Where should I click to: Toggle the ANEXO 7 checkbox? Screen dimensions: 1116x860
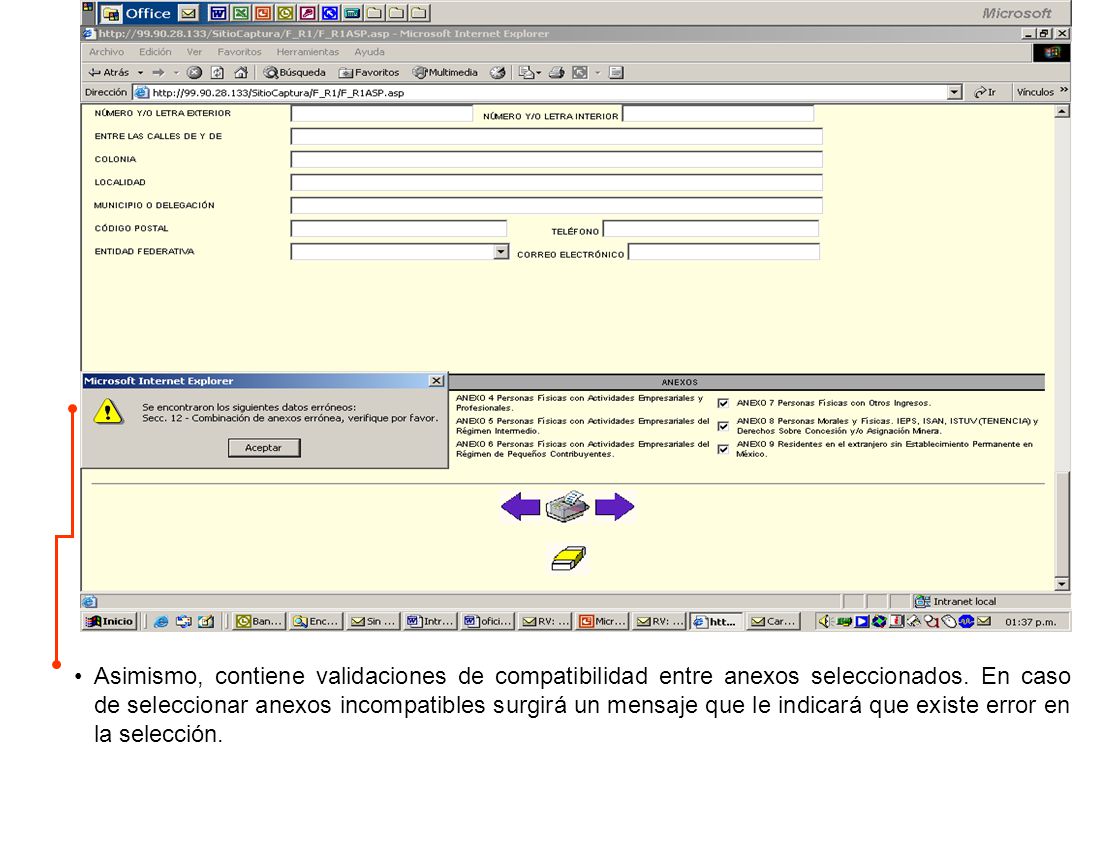(723, 403)
